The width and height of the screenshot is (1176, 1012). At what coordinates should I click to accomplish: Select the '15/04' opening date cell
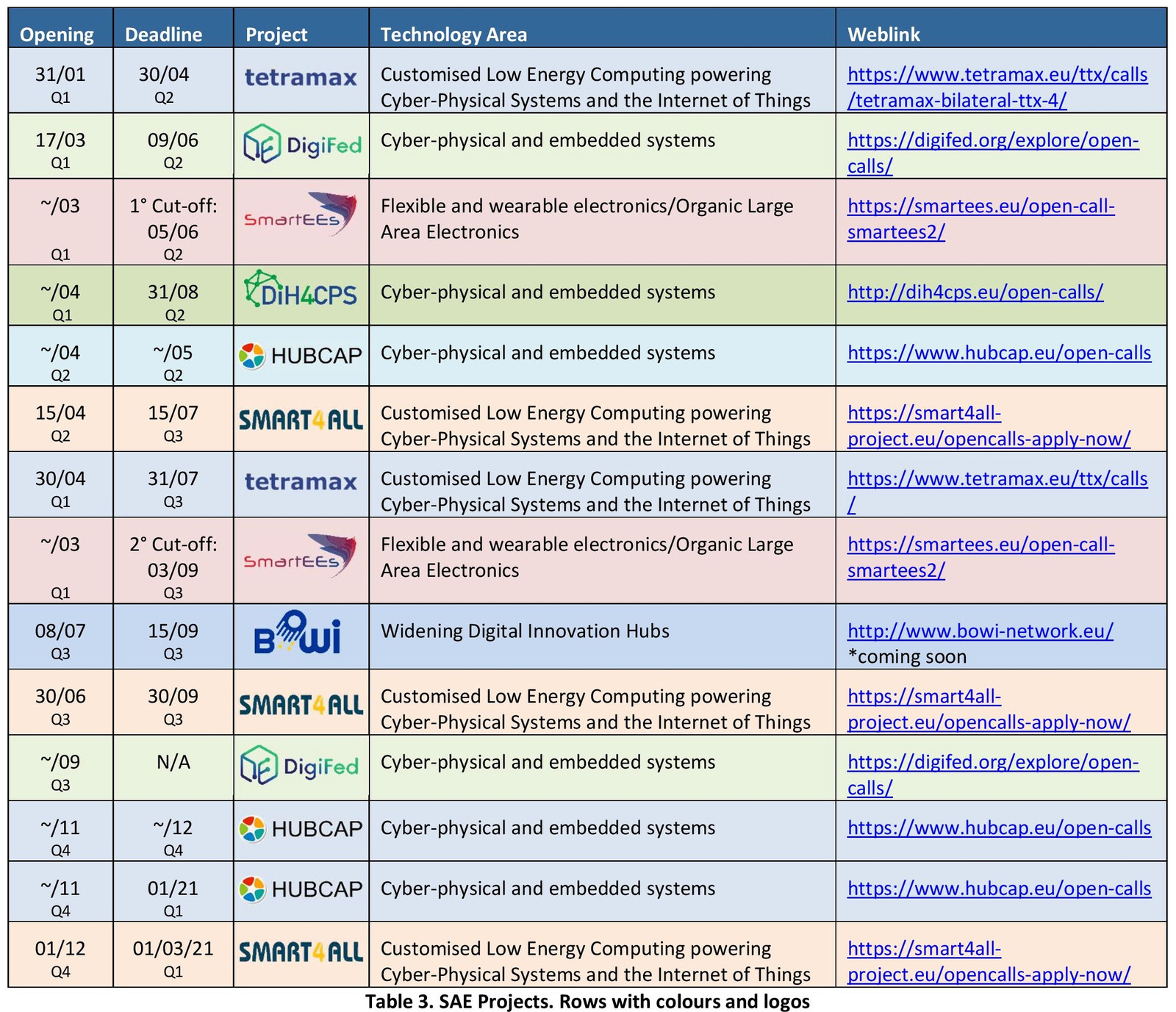point(60,419)
